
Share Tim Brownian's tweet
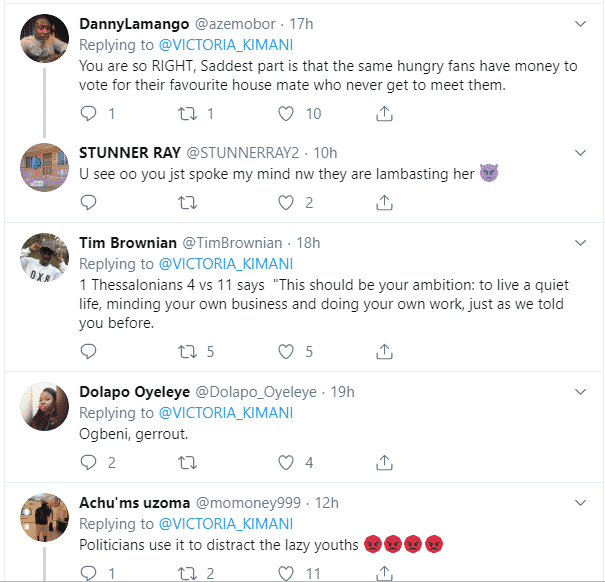point(384,351)
